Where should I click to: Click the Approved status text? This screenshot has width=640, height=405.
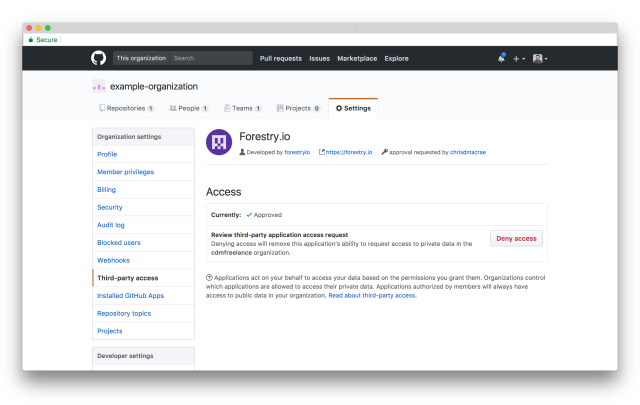[x=268, y=215]
